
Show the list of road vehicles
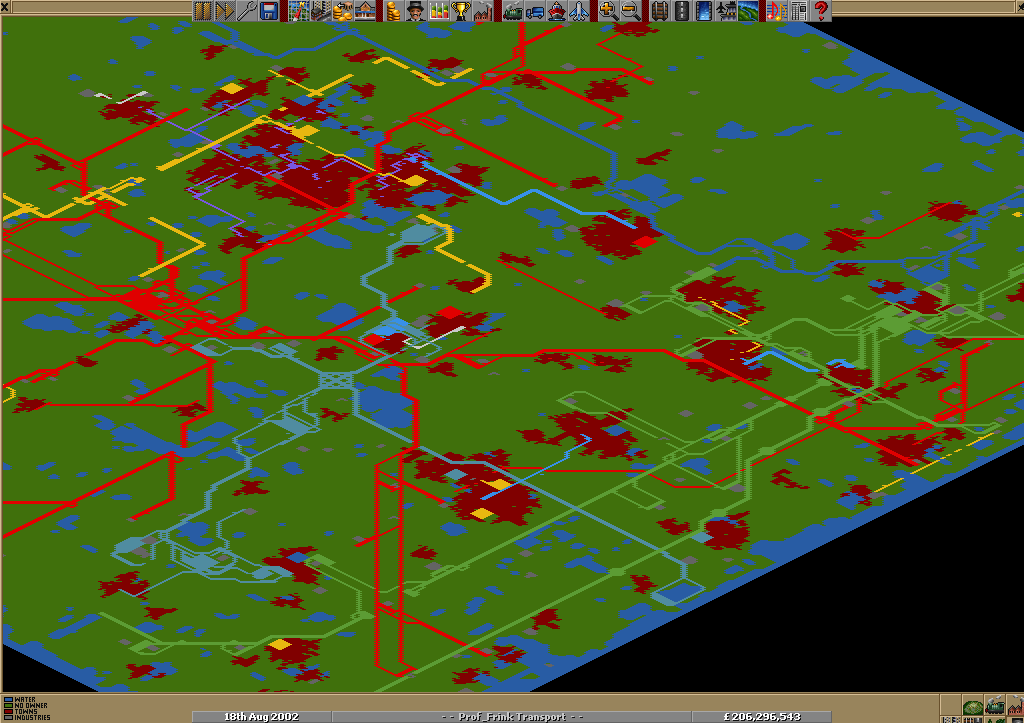[x=534, y=10]
